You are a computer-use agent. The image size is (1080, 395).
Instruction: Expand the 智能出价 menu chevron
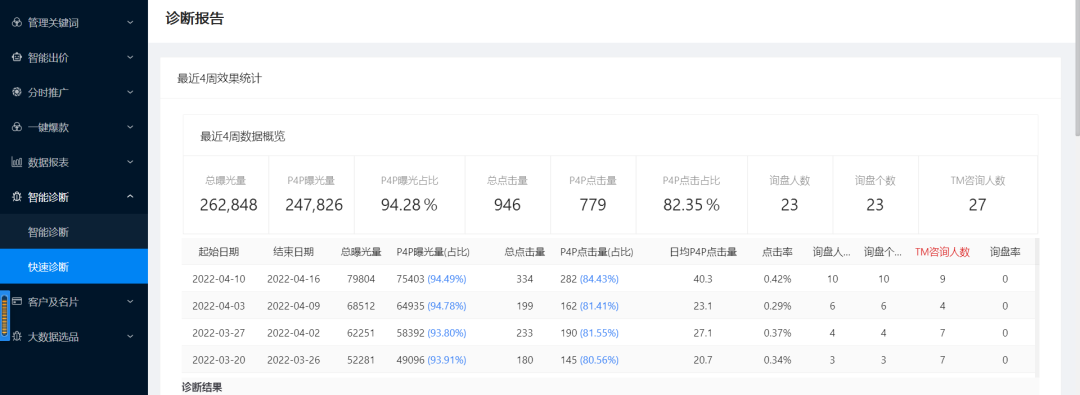pos(130,58)
